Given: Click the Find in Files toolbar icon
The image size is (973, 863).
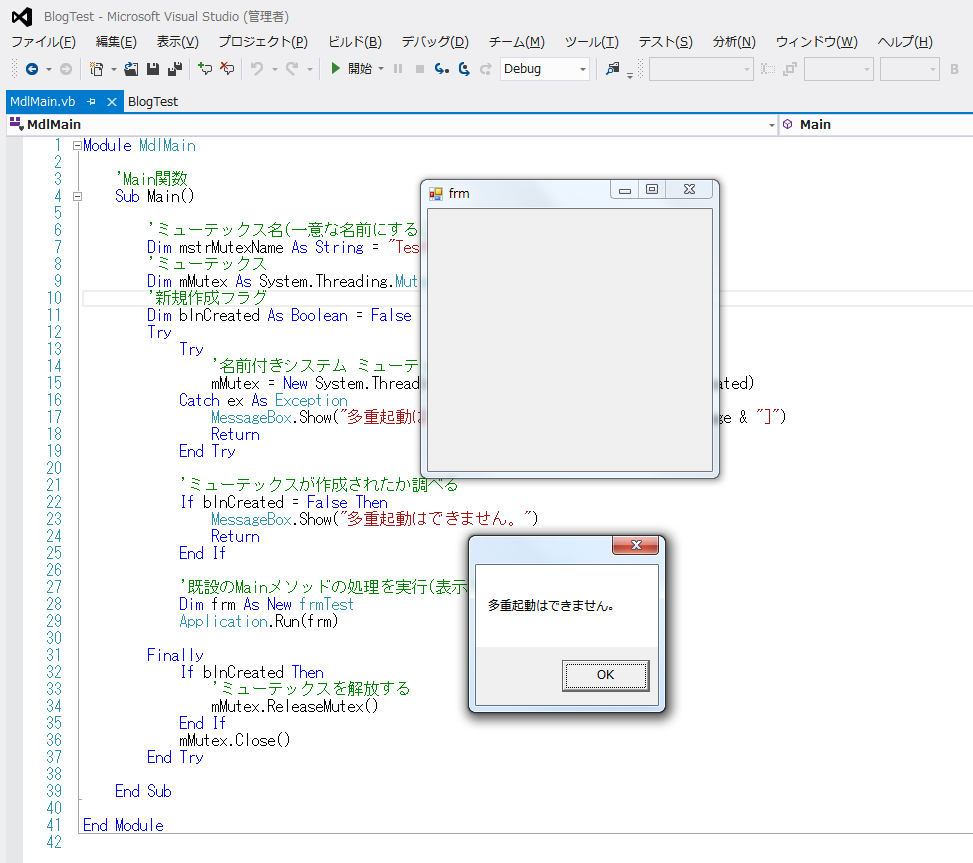Looking at the screenshot, I should pos(612,69).
